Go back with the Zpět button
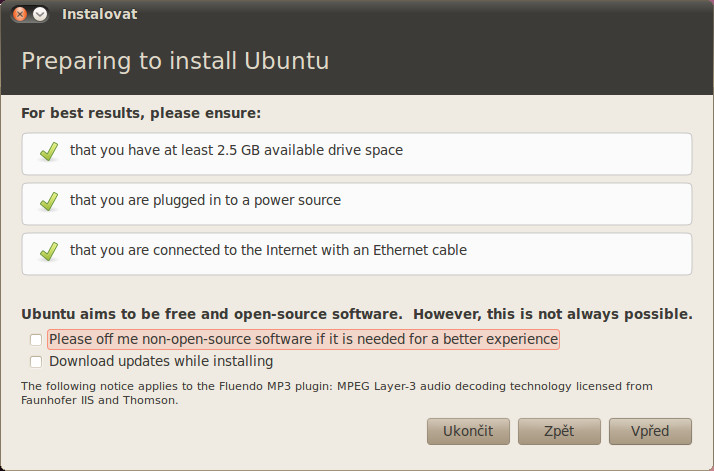 559,431
